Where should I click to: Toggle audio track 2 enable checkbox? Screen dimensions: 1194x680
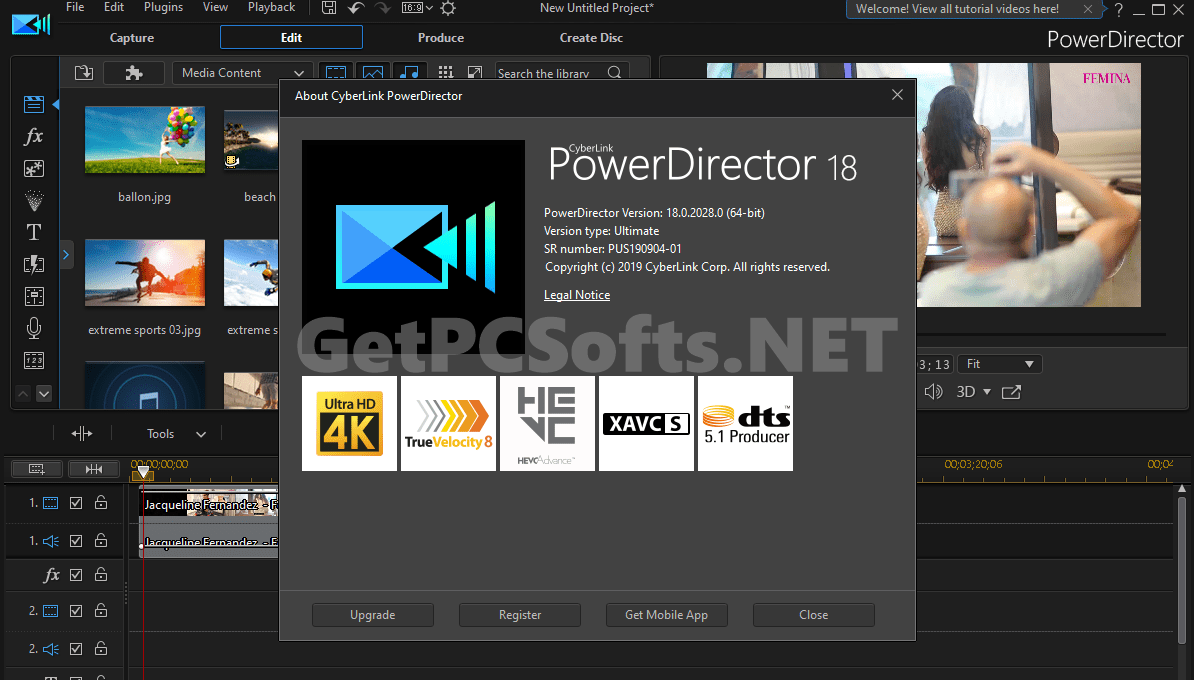click(x=75, y=649)
